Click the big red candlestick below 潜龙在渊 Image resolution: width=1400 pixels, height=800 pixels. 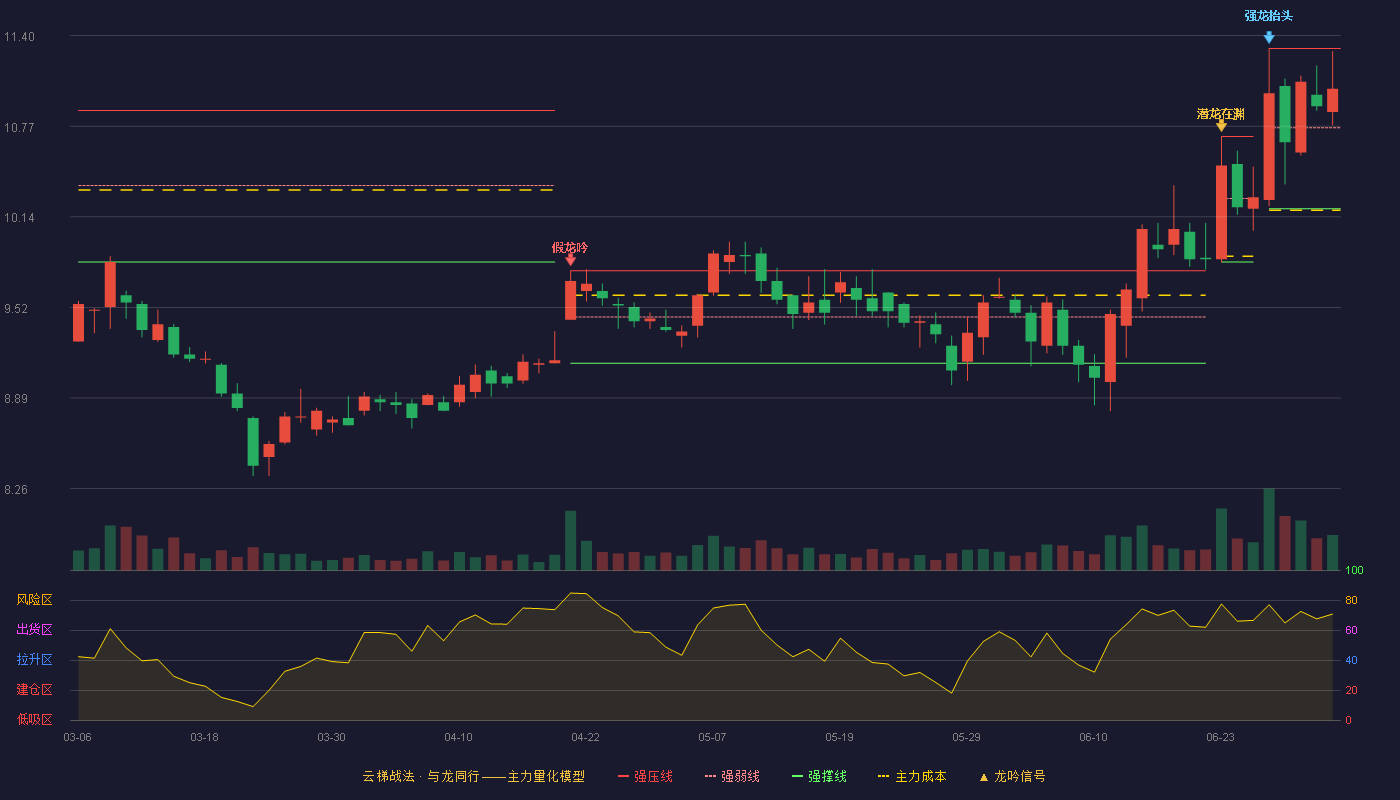tap(1221, 212)
